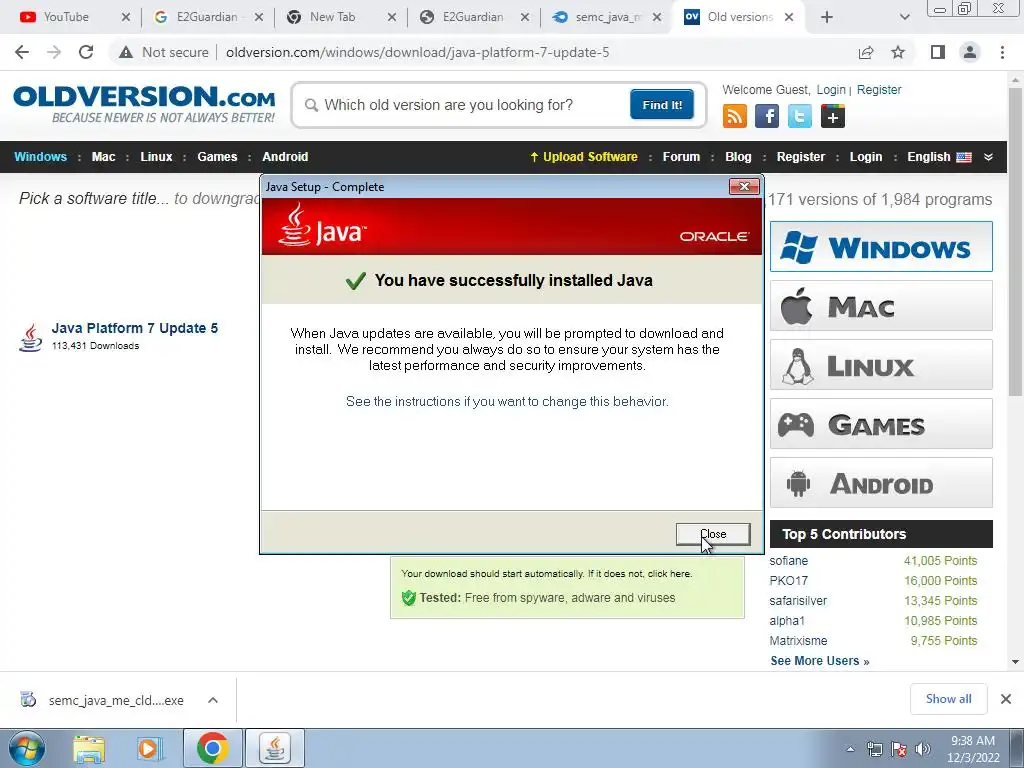Click the Chrome taskbar icon
This screenshot has height=768, width=1024.
pyautogui.click(x=212, y=749)
